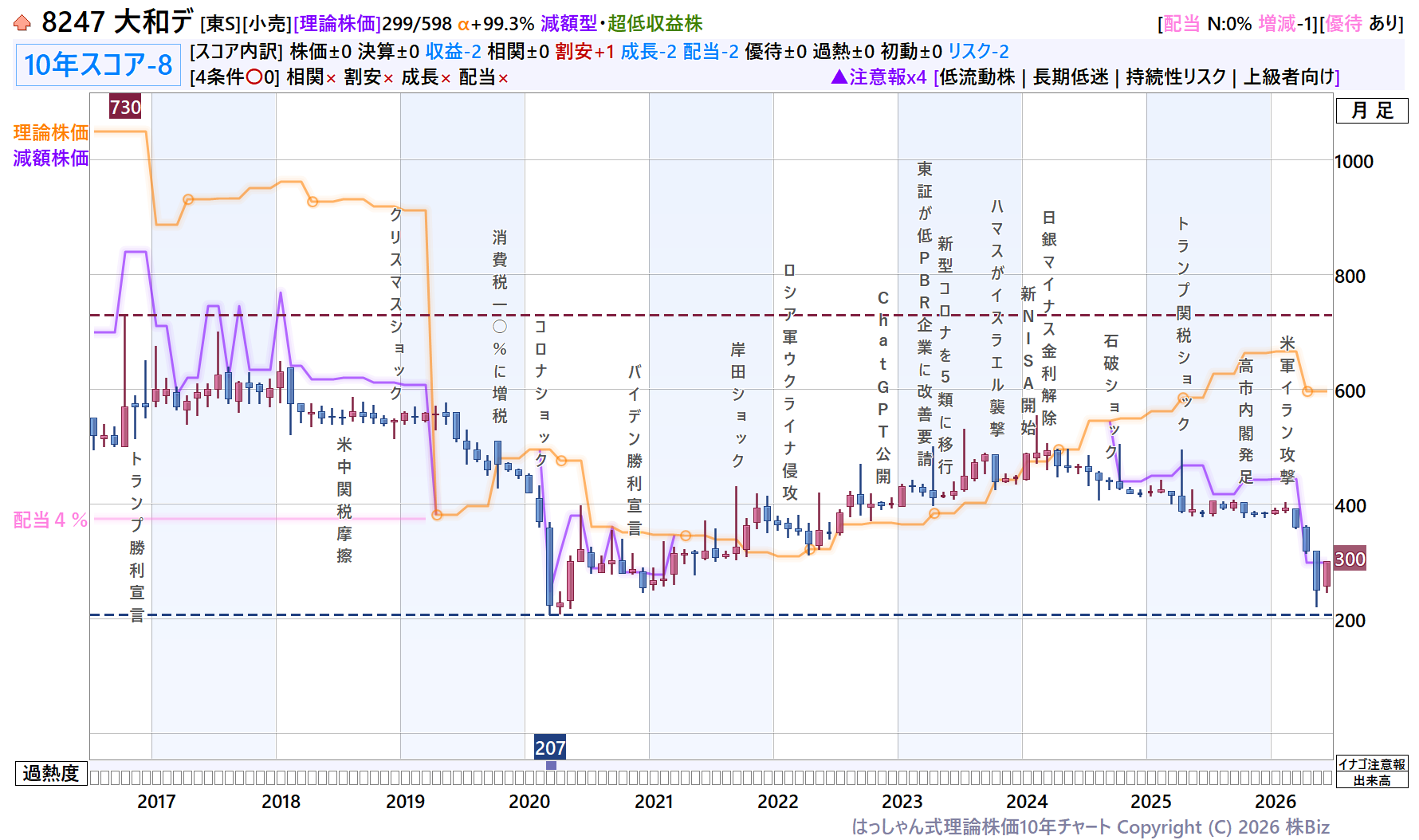Click the 上級者向け warning tag
The image size is (1419, 840).
coord(1289,77)
